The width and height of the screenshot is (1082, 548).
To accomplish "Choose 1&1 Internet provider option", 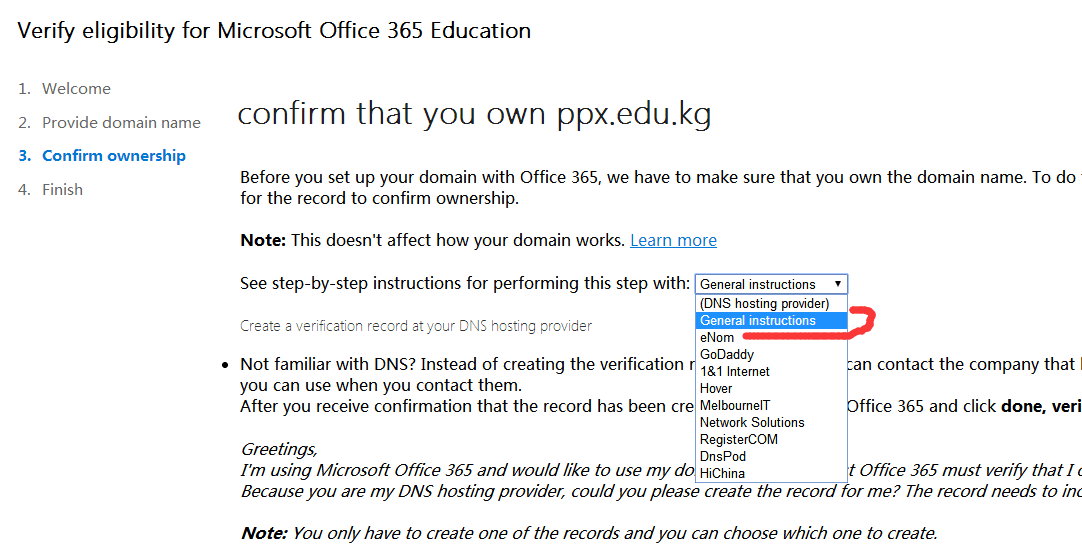I will point(734,371).
